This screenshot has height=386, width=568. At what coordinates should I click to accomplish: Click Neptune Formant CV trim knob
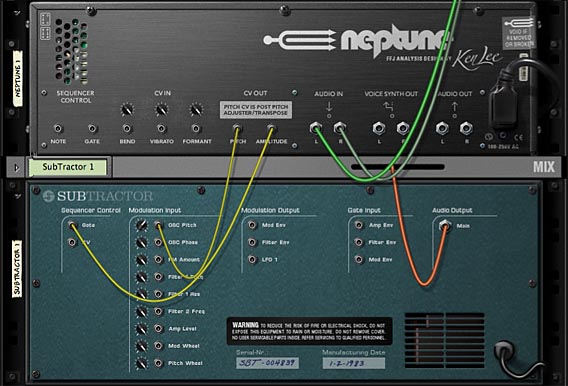click(196, 109)
